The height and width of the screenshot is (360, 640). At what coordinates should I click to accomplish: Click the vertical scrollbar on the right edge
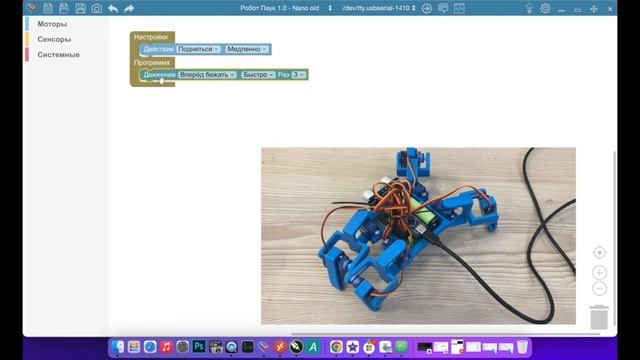(x=615, y=239)
